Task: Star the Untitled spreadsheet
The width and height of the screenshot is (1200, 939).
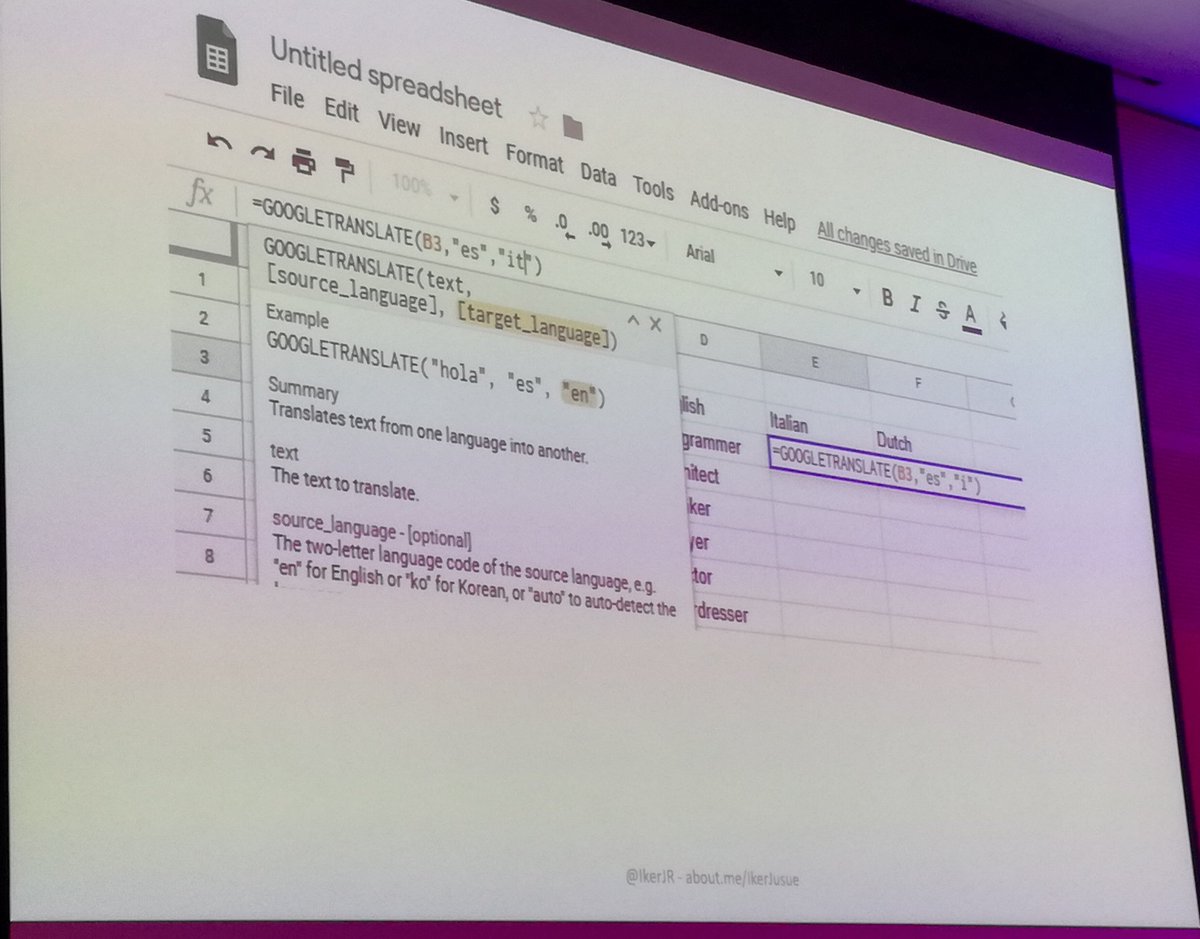Action: pyautogui.click(x=538, y=117)
